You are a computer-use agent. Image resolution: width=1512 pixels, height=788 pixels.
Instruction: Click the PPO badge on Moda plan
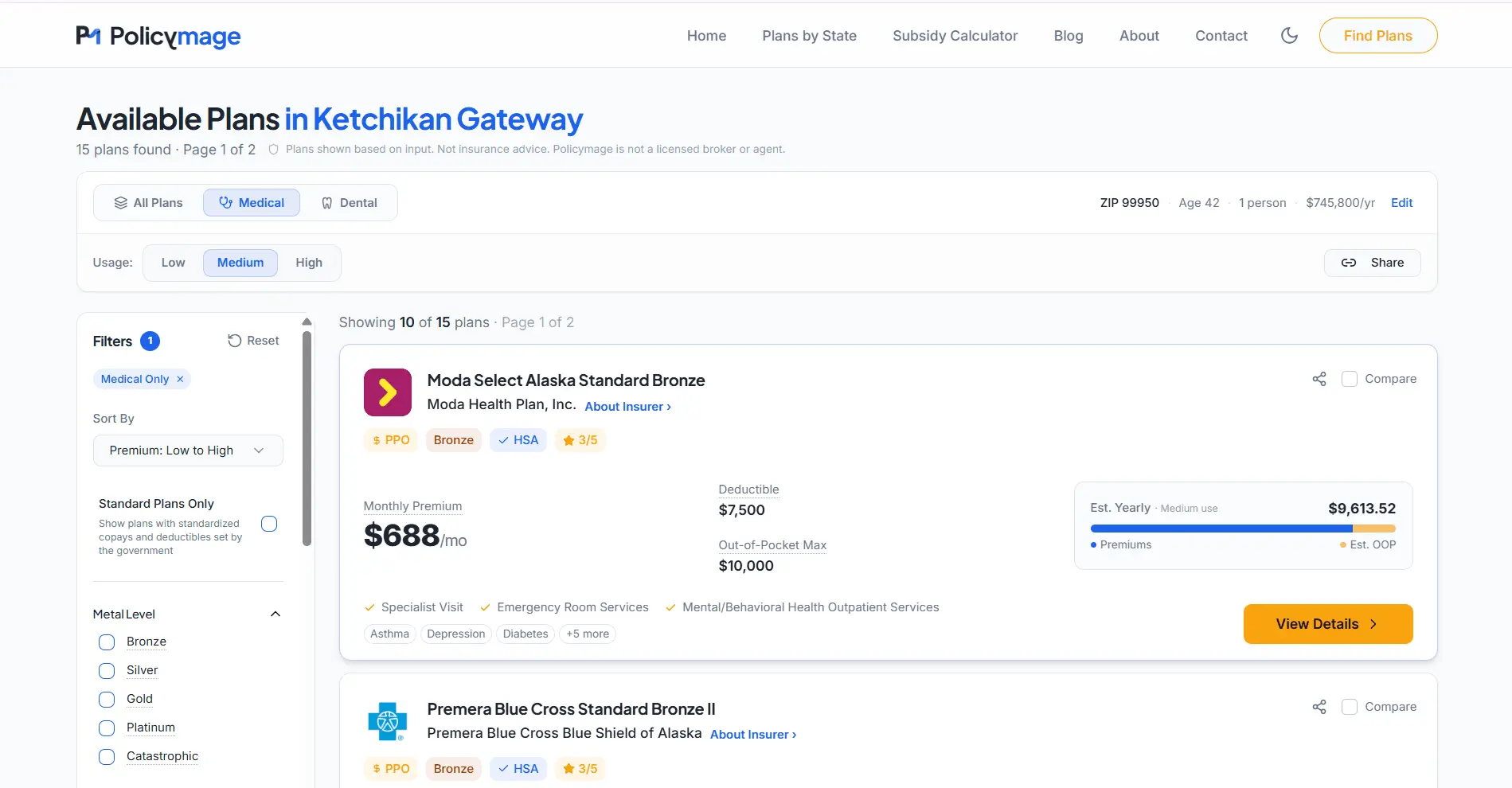(x=391, y=440)
